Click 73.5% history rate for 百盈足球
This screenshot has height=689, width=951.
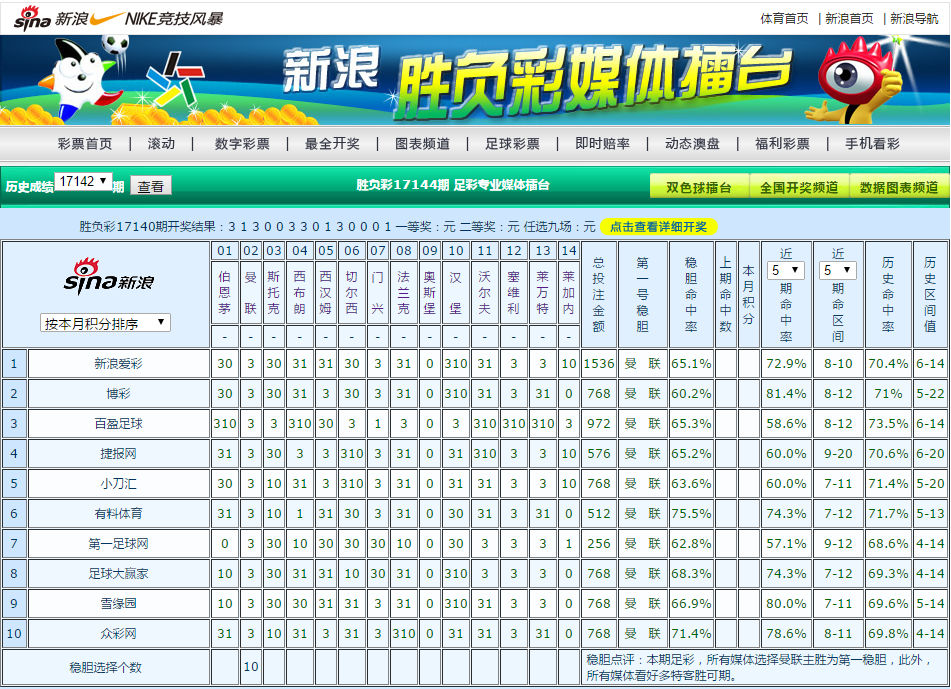point(888,423)
